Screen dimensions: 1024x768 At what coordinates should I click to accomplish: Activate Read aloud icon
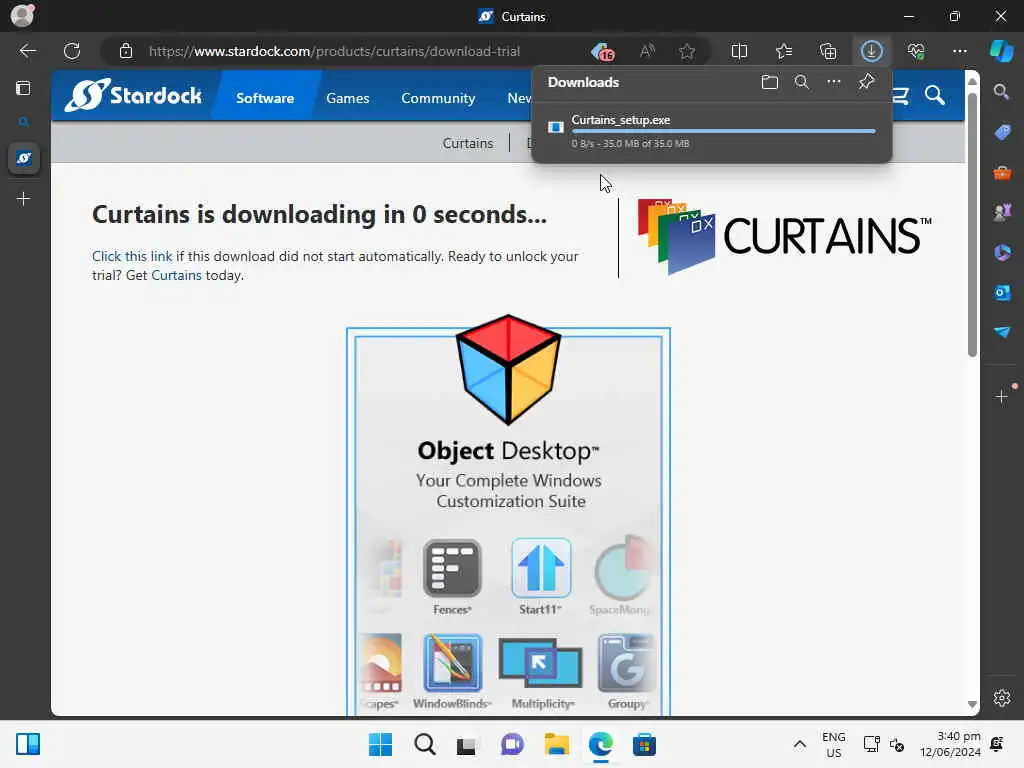pyautogui.click(x=647, y=51)
